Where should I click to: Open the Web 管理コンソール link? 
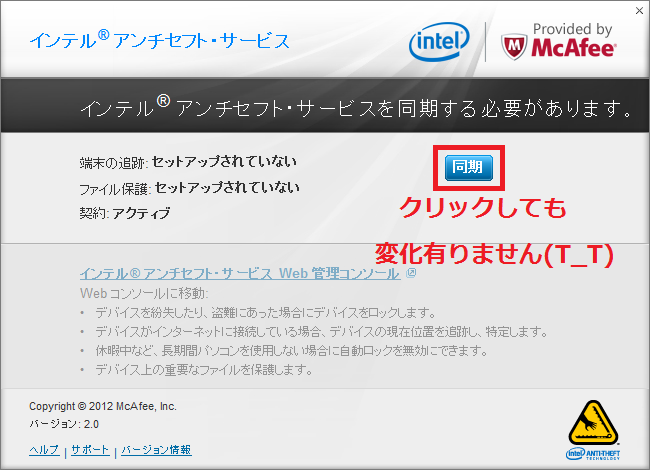click(x=240, y=274)
